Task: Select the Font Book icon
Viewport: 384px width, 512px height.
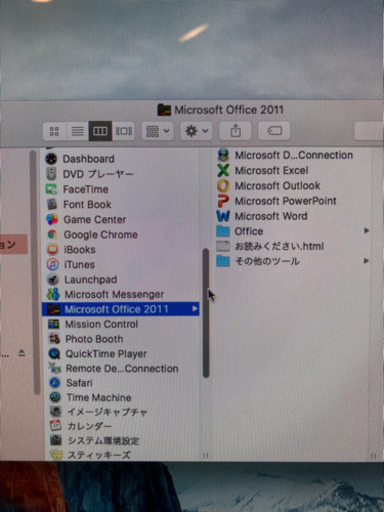Action: (x=52, y=204)
